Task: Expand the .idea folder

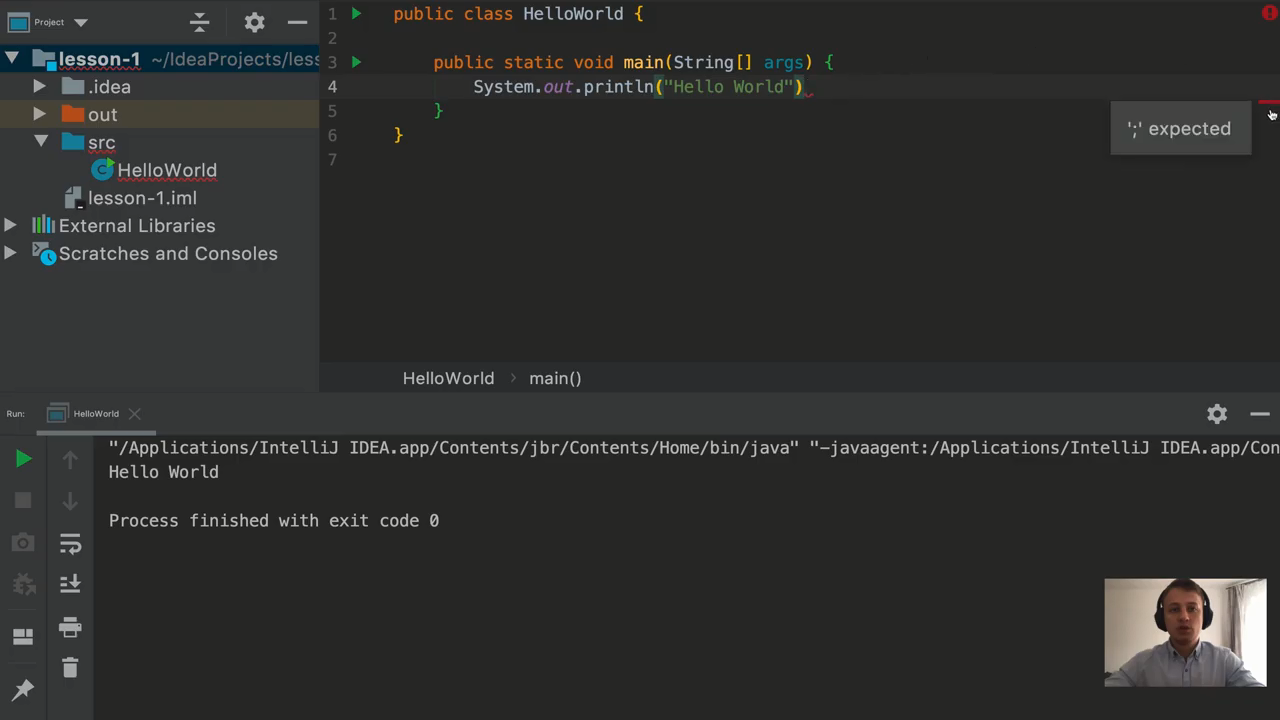Action: (40, 87)
